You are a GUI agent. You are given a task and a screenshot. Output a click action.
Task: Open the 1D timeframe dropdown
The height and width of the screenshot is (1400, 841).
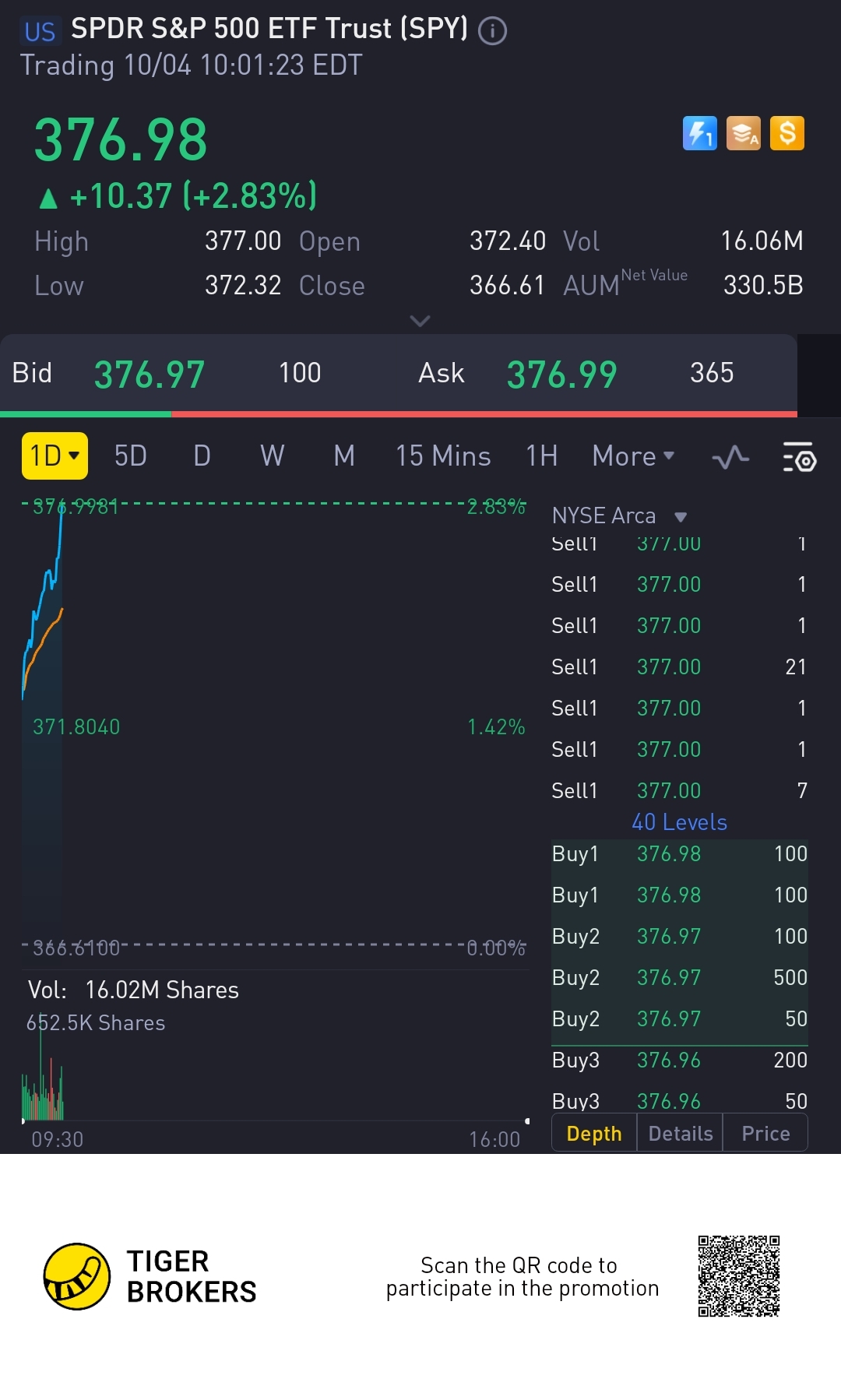point(55,456)
